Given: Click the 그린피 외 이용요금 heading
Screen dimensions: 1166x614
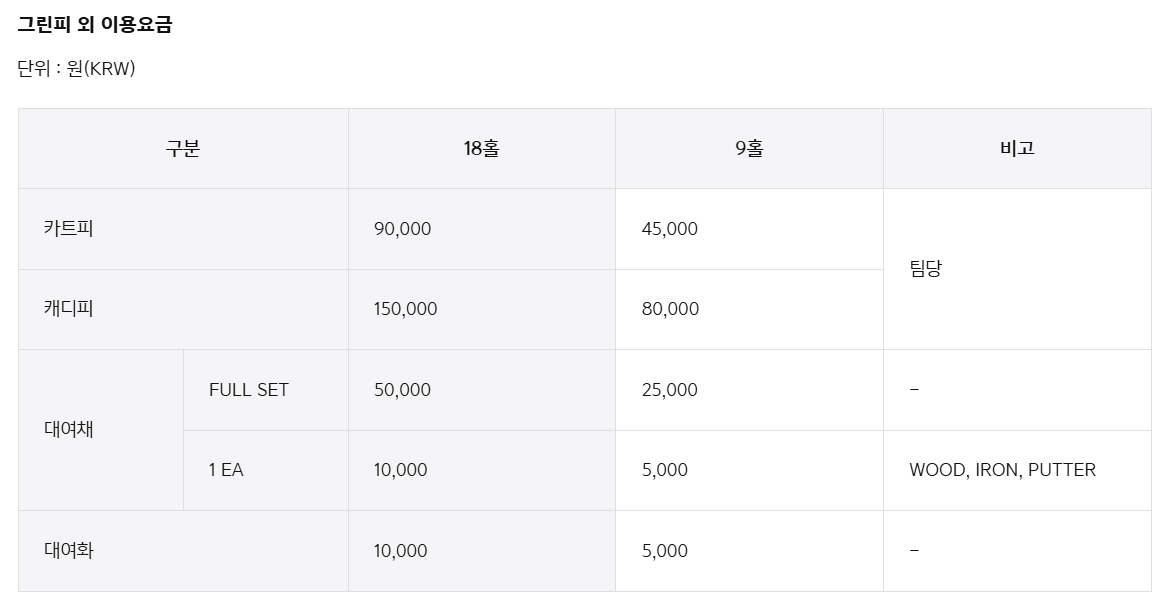Looking at the screenshot, I should coord(94,25).
